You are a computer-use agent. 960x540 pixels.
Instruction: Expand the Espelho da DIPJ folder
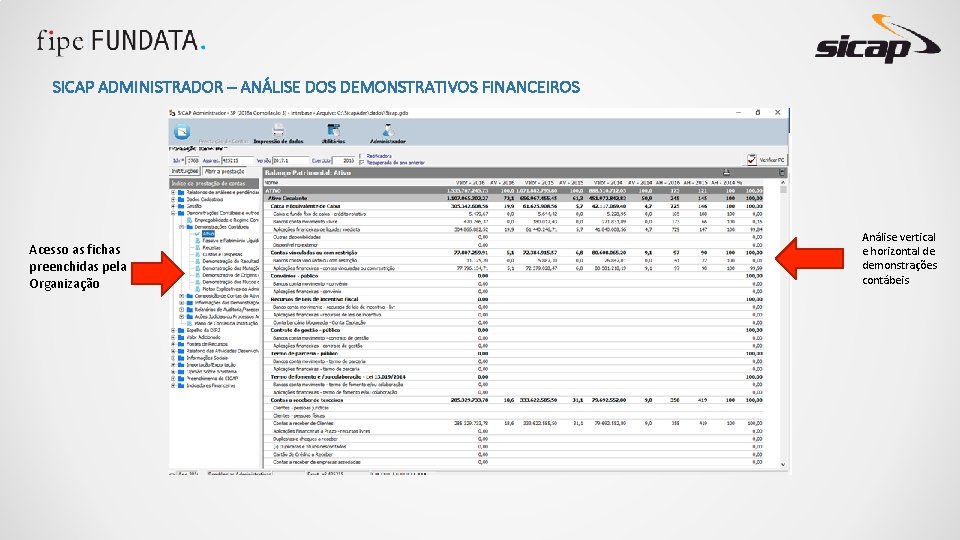pyautogui.click(x=173, y=330)
